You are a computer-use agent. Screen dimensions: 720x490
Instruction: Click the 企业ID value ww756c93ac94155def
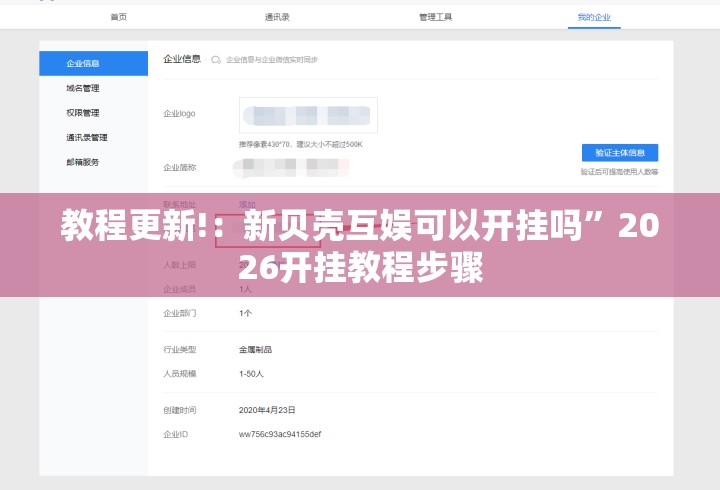[x=280, y=434]
